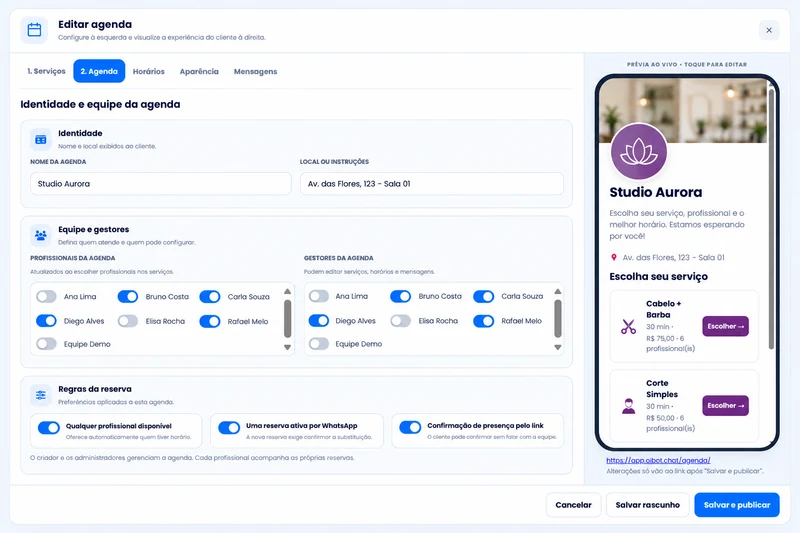The height and width of the screenshot is (533, 800).
Task: Toggle Elisa Rocha as agenda professional
Action: click(128, 321)
